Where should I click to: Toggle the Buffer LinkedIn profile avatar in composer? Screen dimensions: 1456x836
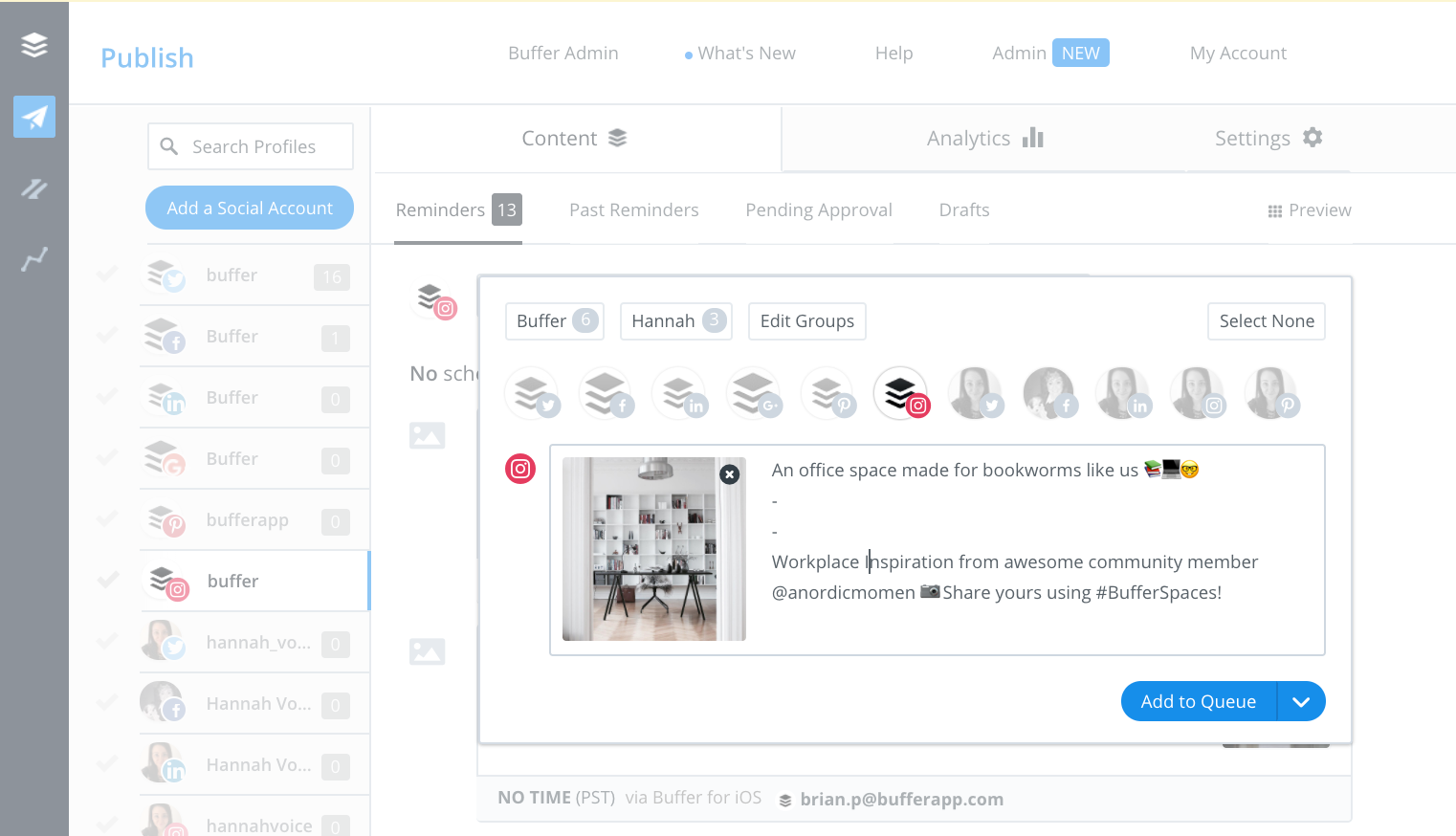pos(680,393)
